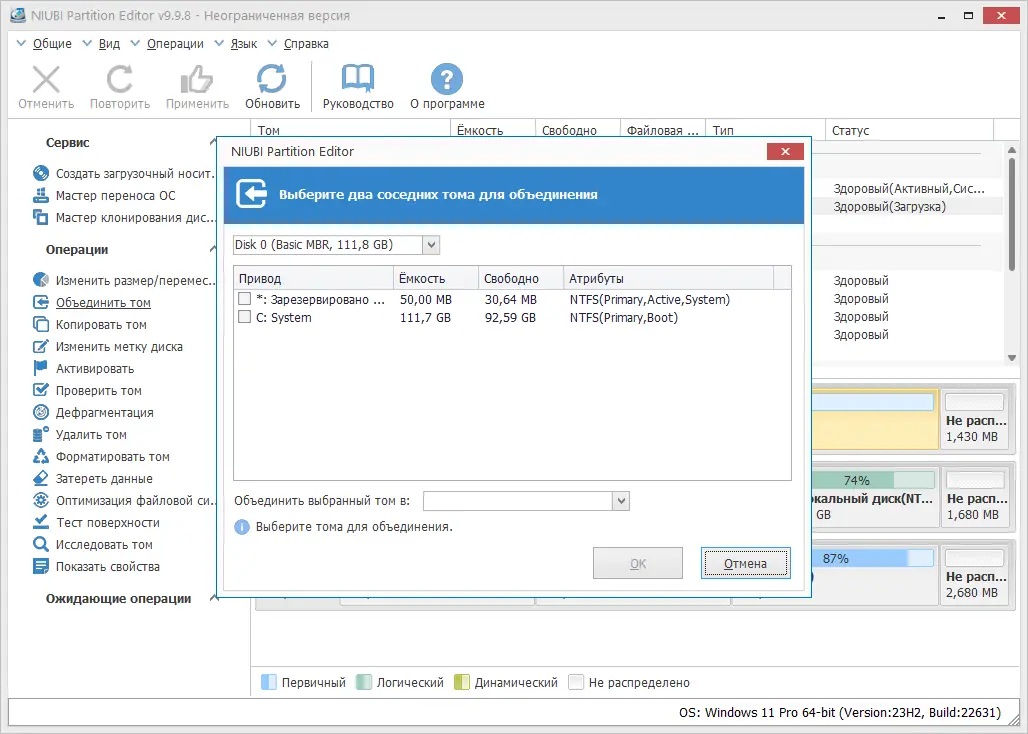Click the Динамический legend color swatch
Screen dimensions: 1028x734
462,682
